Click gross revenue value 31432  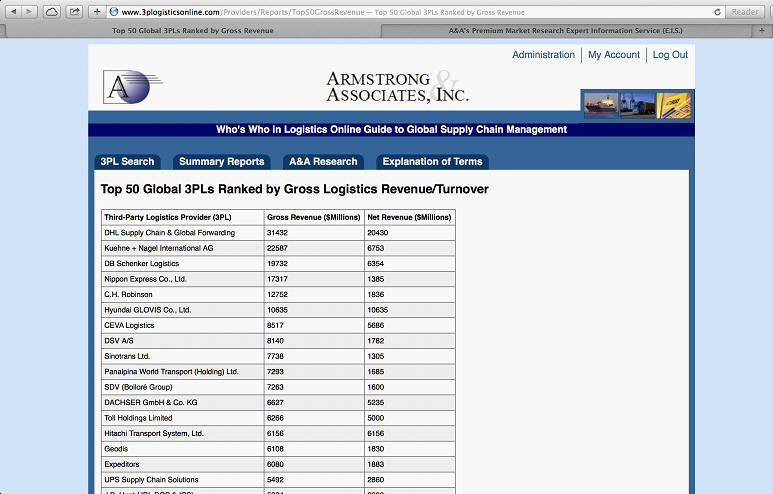click(x=277, y=233)
